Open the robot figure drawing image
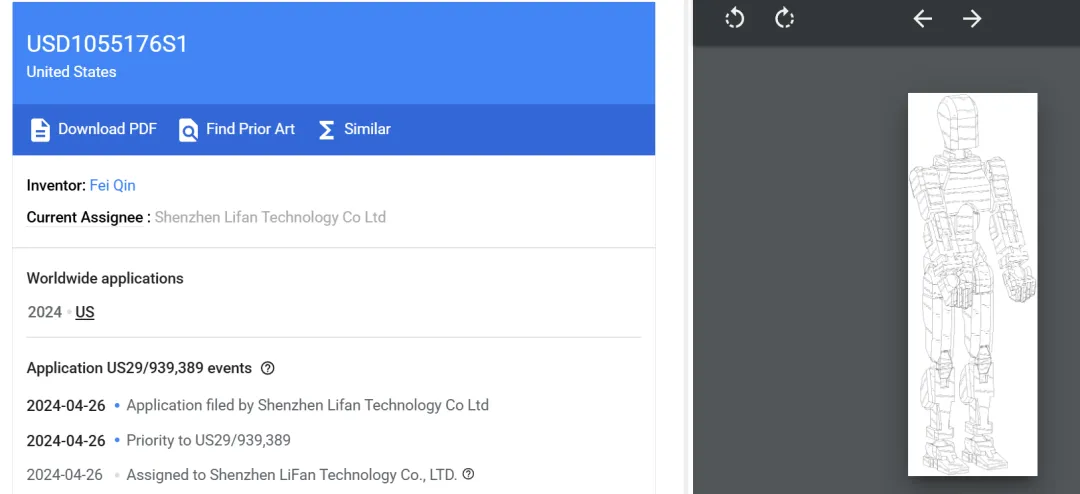 point(973,284)
